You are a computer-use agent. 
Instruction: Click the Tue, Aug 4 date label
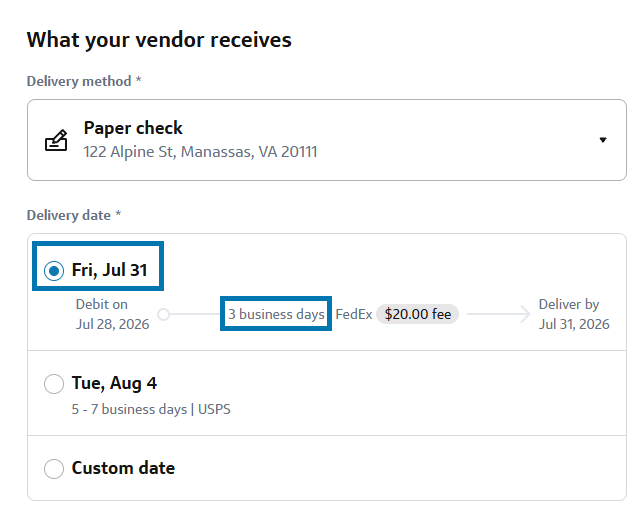114,383
